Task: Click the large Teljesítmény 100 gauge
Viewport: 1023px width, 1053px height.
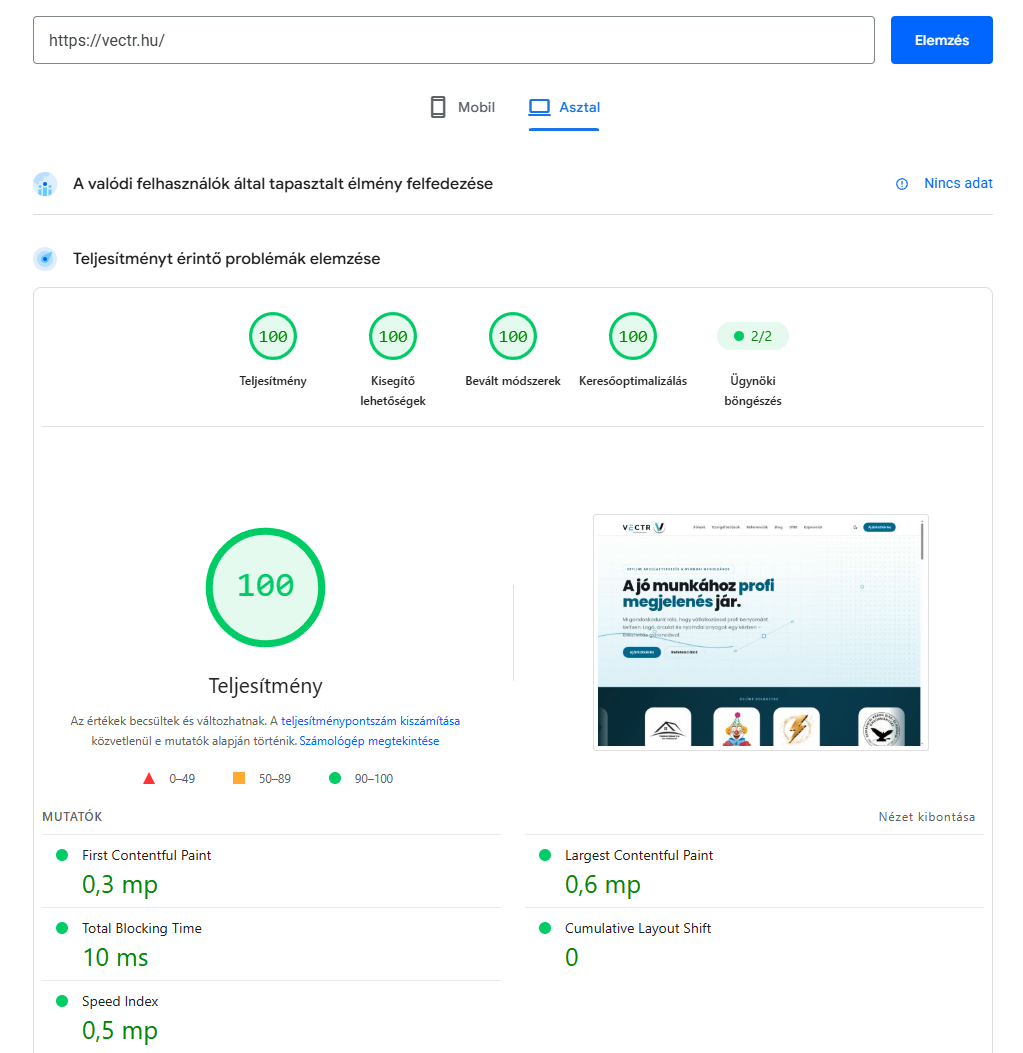Action: pyautogui.click(x=265, y=587)
